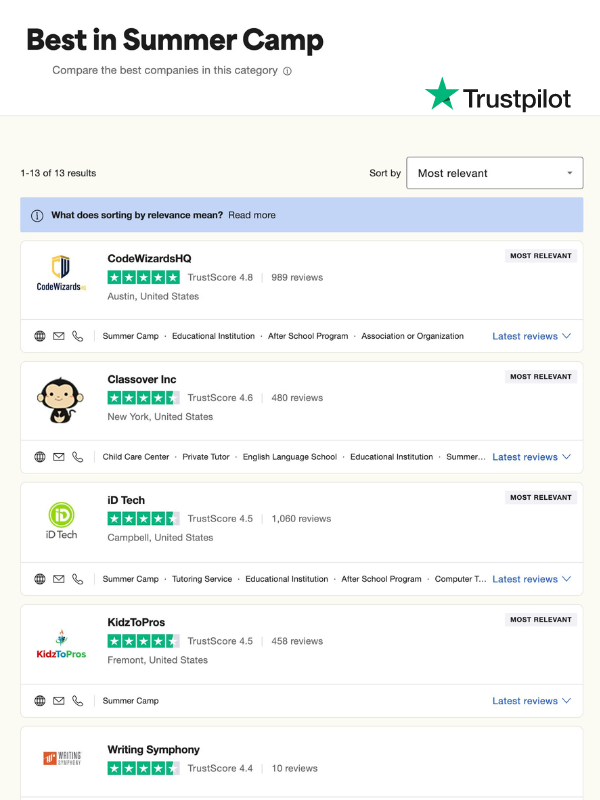Expand Latest reviews for CodeWizardsHQ
The image size is (600, 800).
pos(531,336)
